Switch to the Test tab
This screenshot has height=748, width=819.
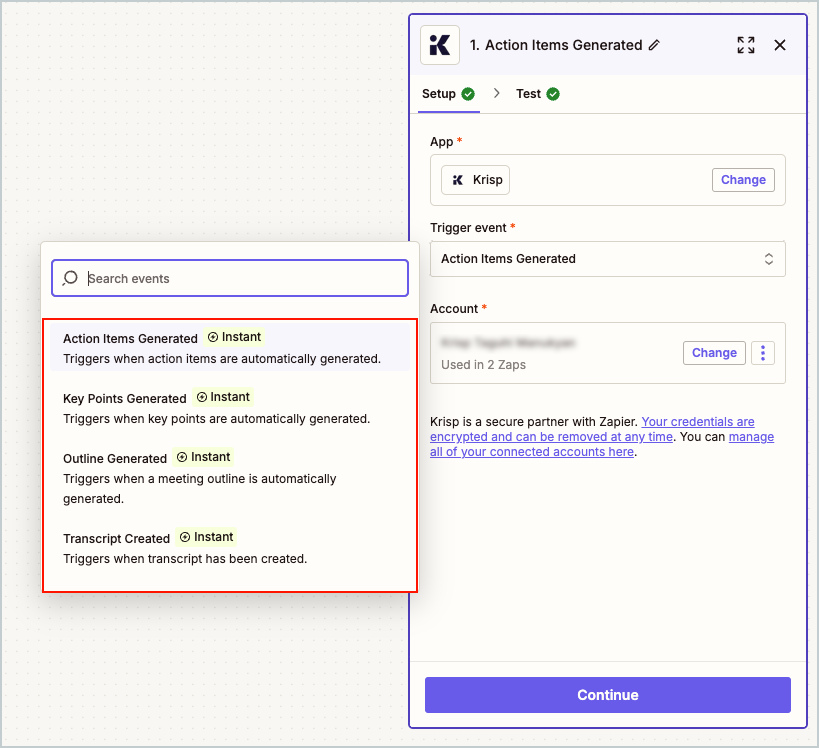pos(537,94)
